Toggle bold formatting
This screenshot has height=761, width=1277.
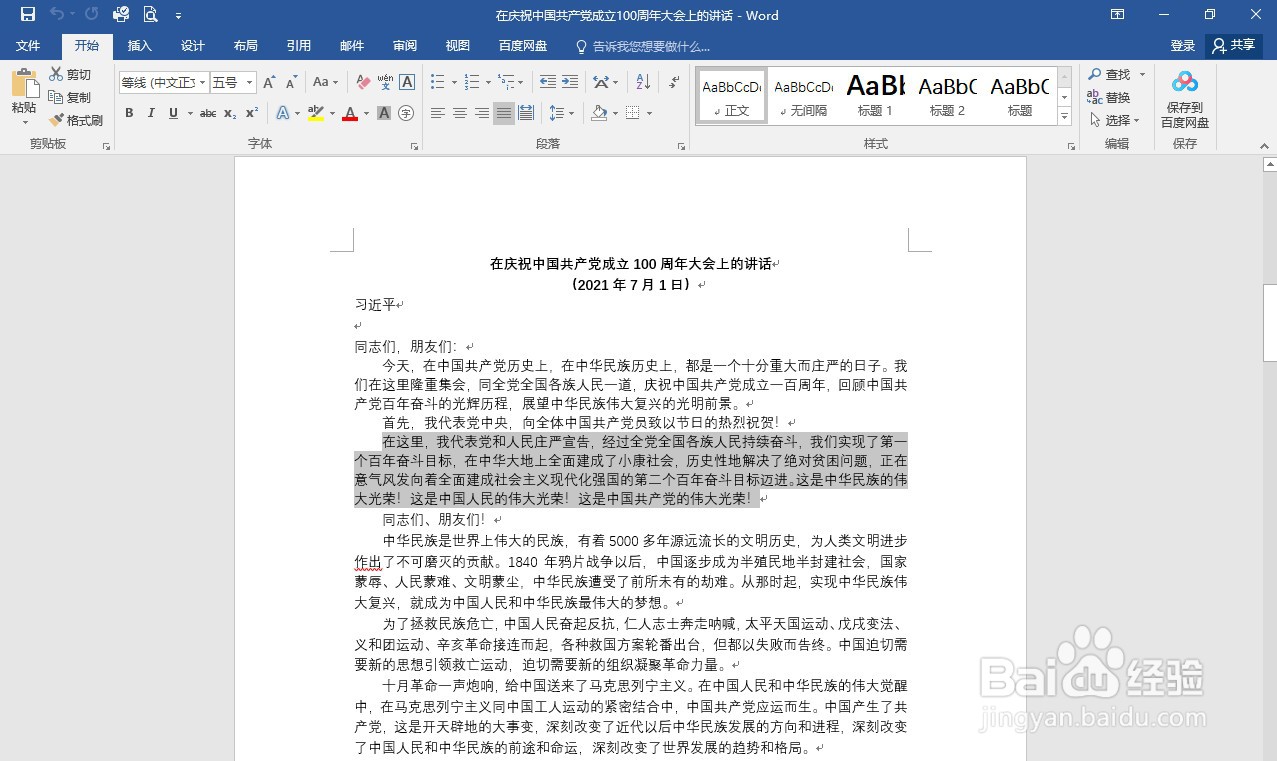129,113
